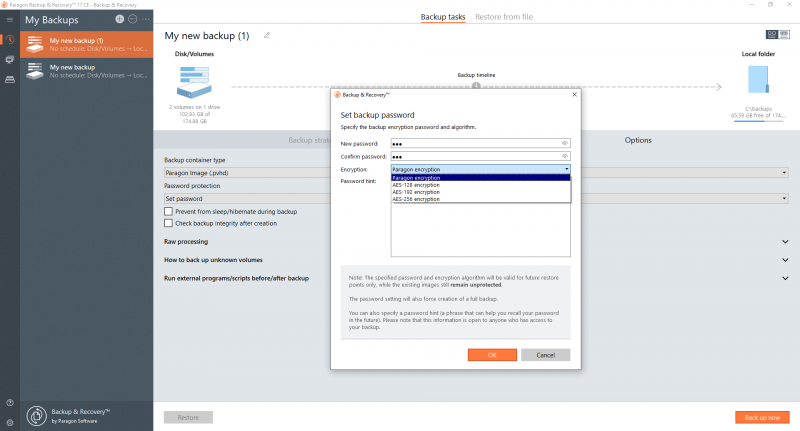Remove backup with the minus icon
800x431 pixels.
(133, 19)
